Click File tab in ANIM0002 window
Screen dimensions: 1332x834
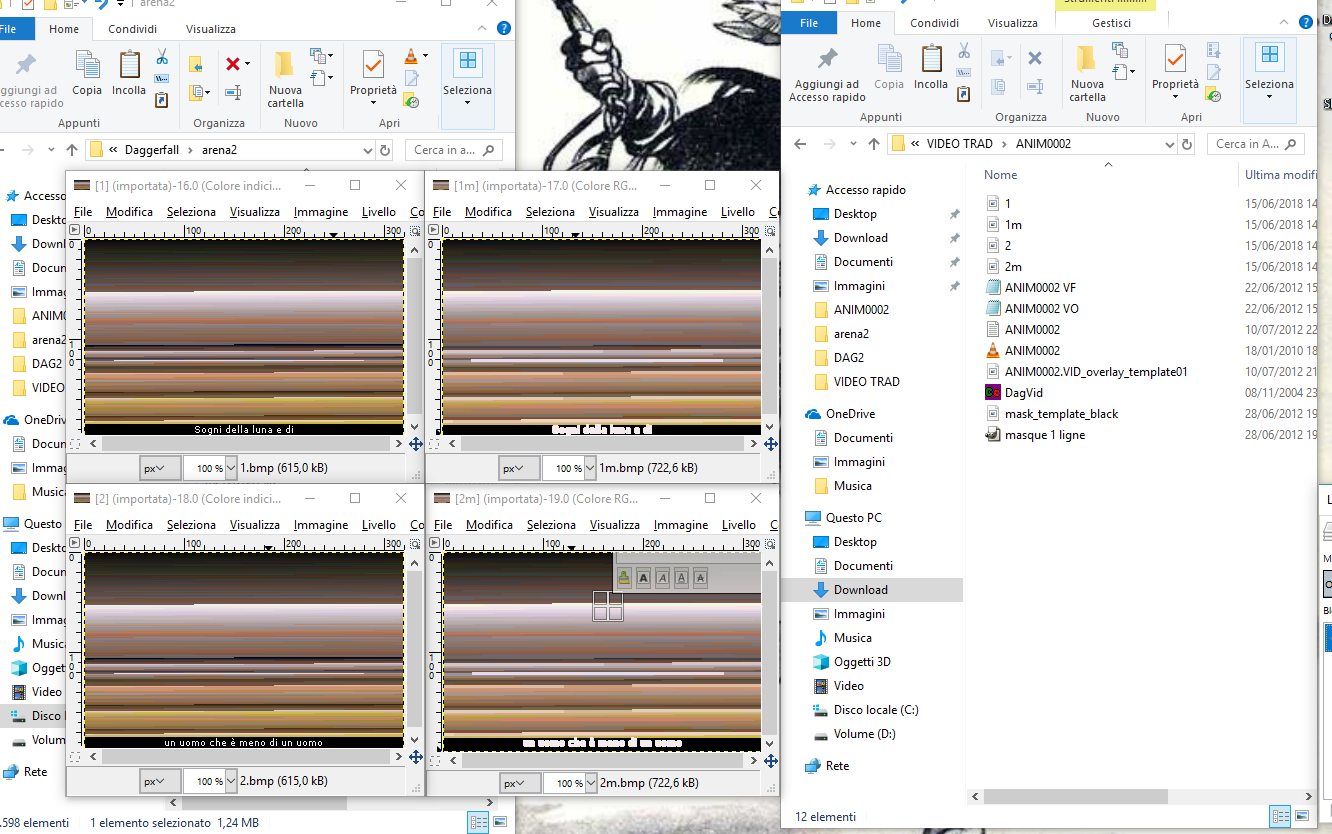click(x=810, y=23)
